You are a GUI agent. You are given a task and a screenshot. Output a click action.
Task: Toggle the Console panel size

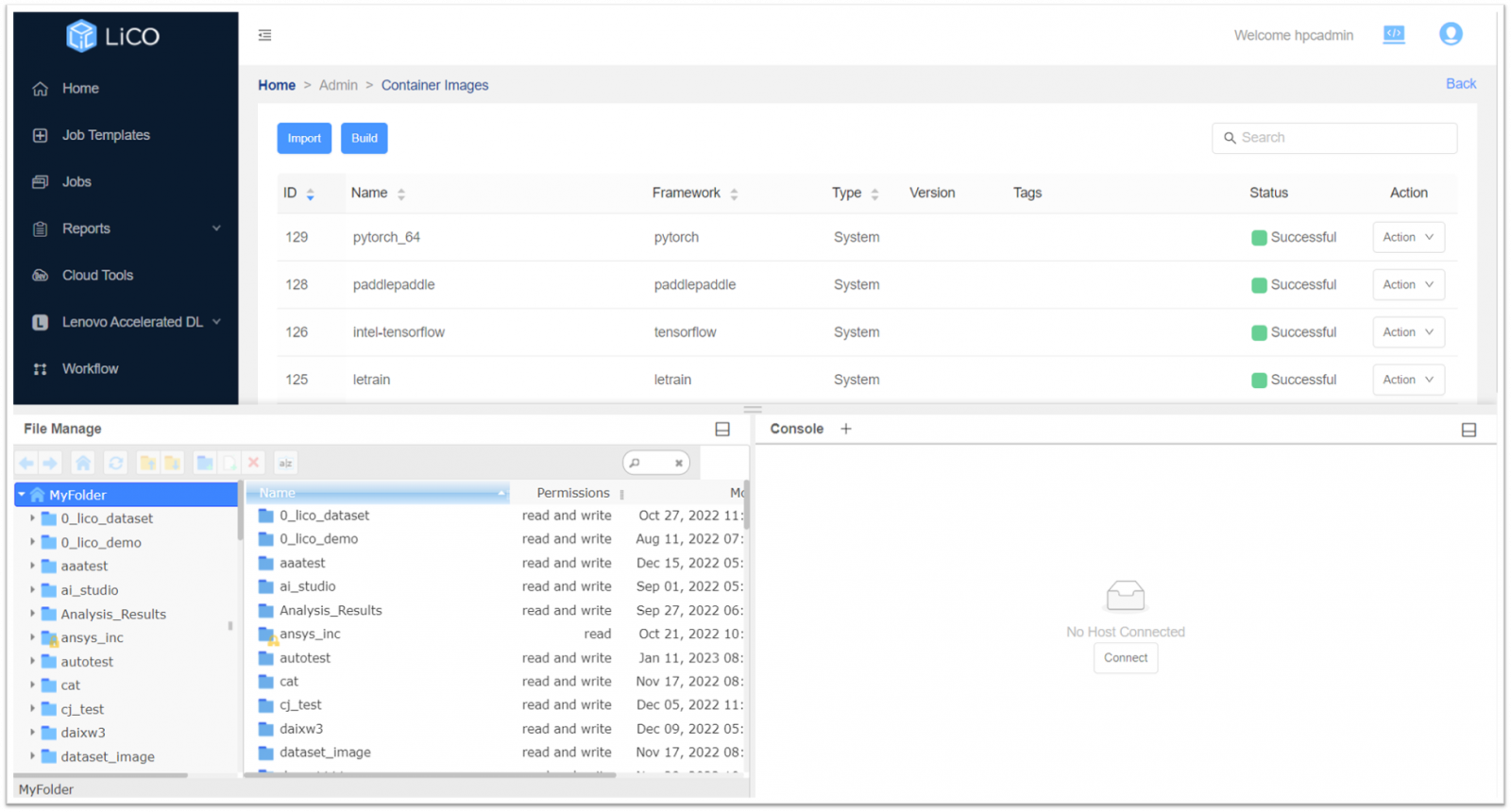pos(1469,430)
